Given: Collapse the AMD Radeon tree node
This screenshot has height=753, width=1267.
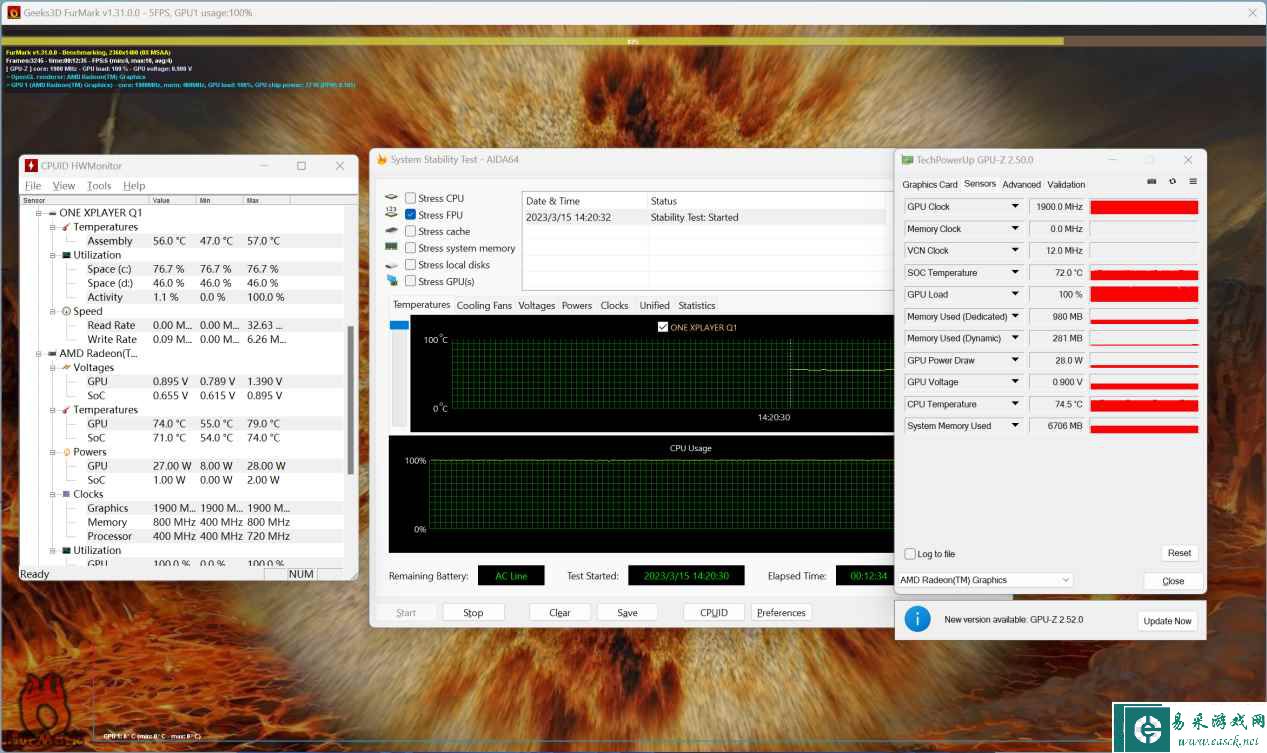Looking at the screenshot, I should (39, 354).
